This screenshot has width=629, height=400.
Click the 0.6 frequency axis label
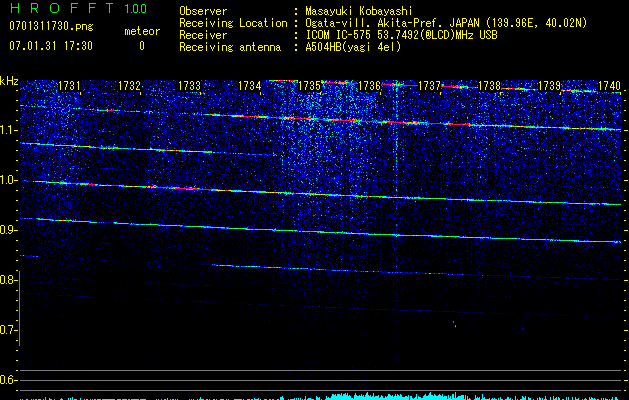(9, 380)
